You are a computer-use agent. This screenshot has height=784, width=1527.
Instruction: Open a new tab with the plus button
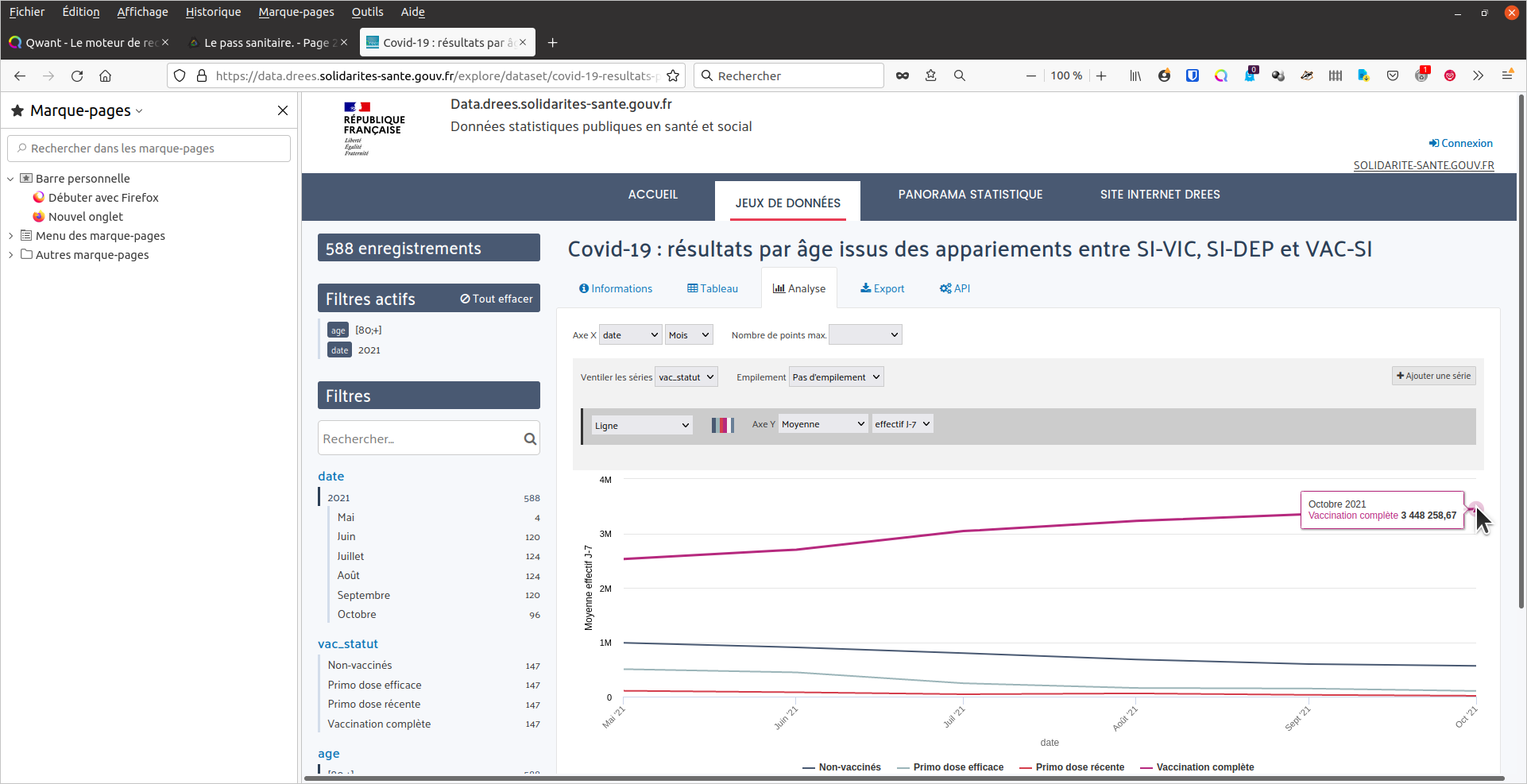553,43
